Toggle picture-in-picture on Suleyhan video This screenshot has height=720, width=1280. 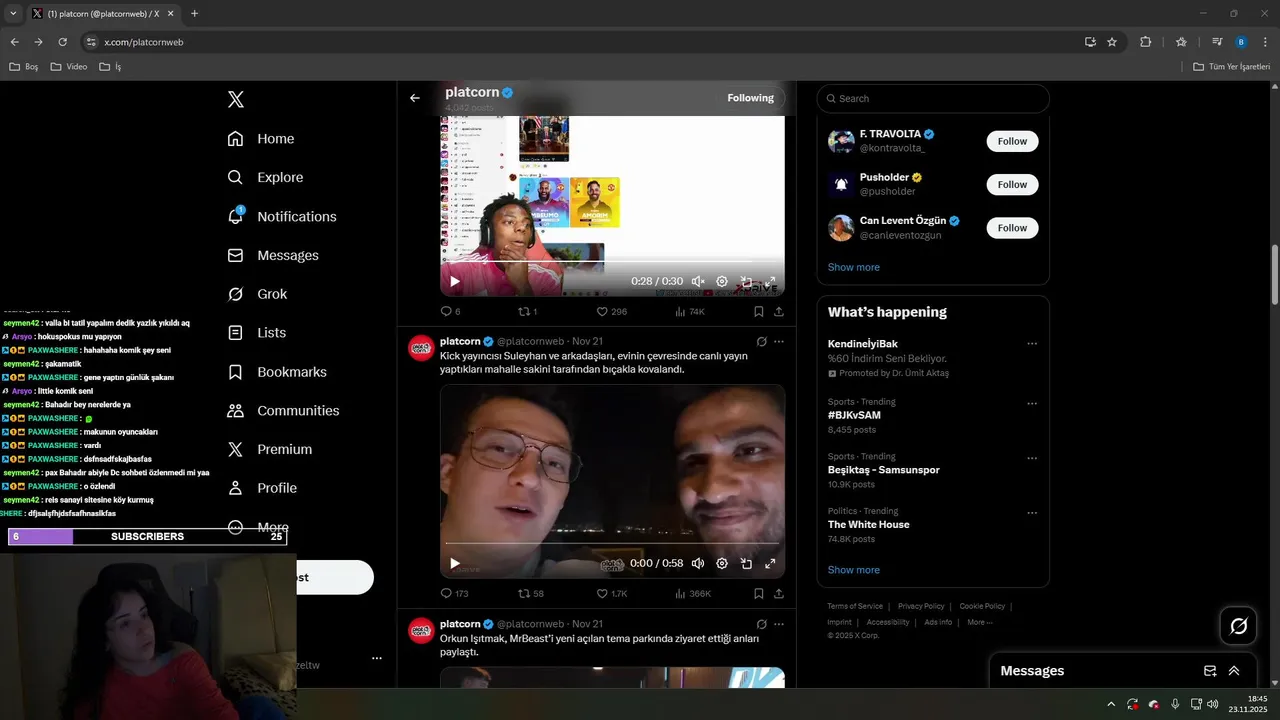pos(746,563)
